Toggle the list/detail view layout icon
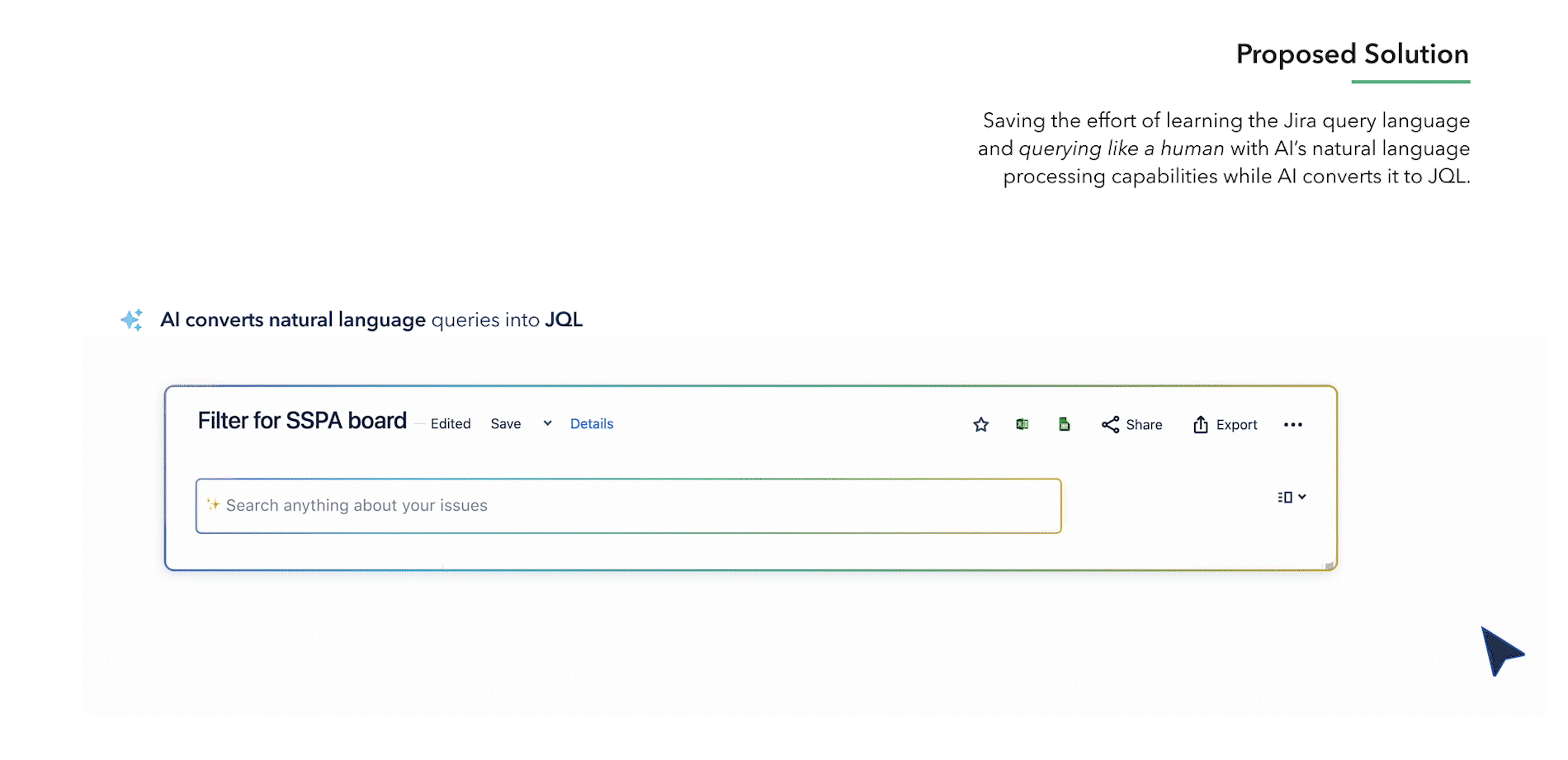 point(1284,498)
